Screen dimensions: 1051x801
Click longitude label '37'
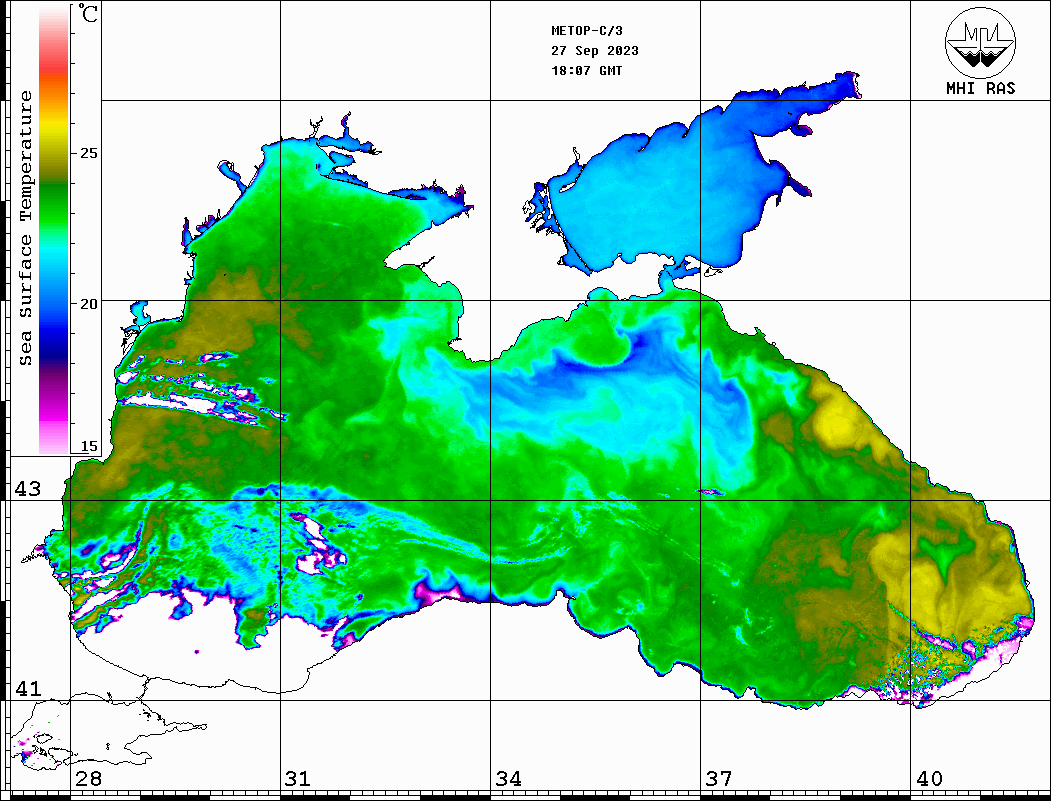[719, 779]
